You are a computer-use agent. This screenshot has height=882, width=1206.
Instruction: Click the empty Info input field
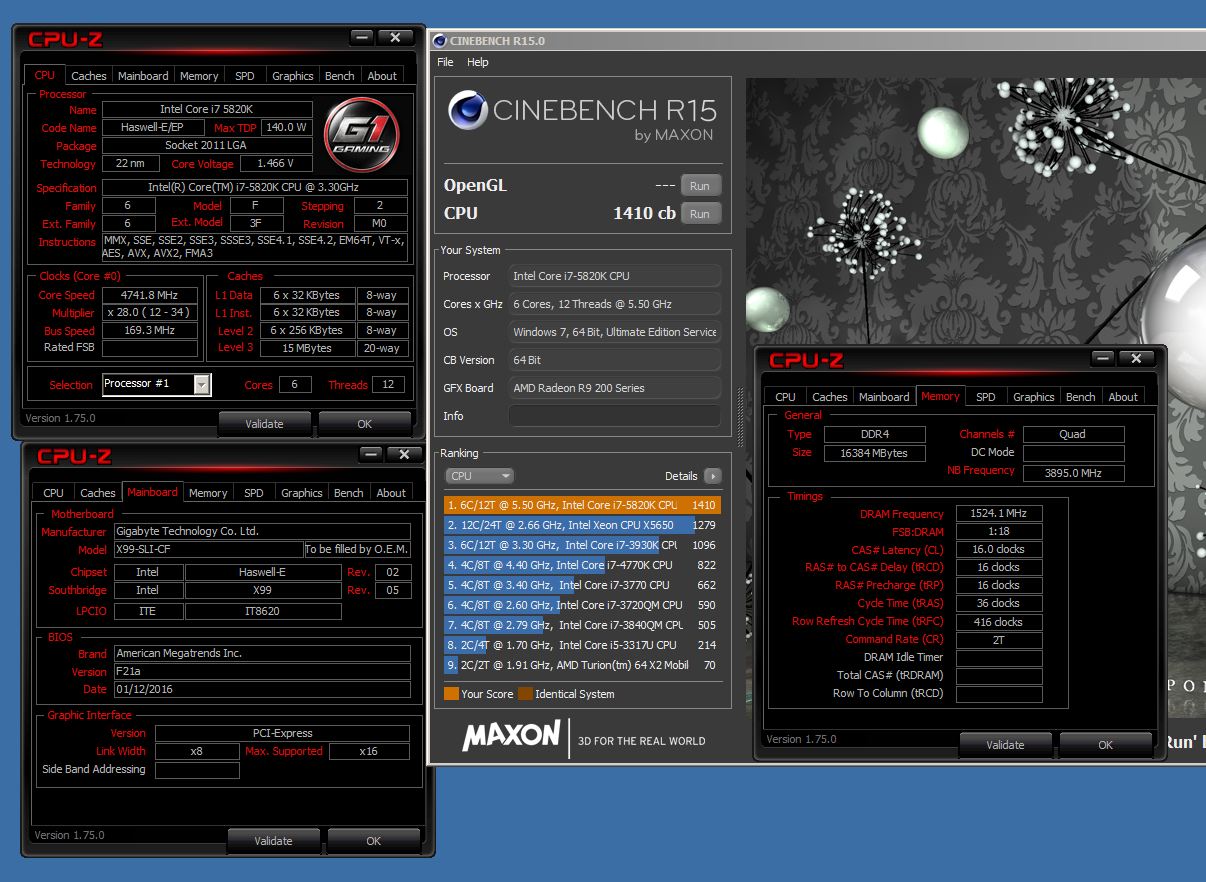(614, 416)
